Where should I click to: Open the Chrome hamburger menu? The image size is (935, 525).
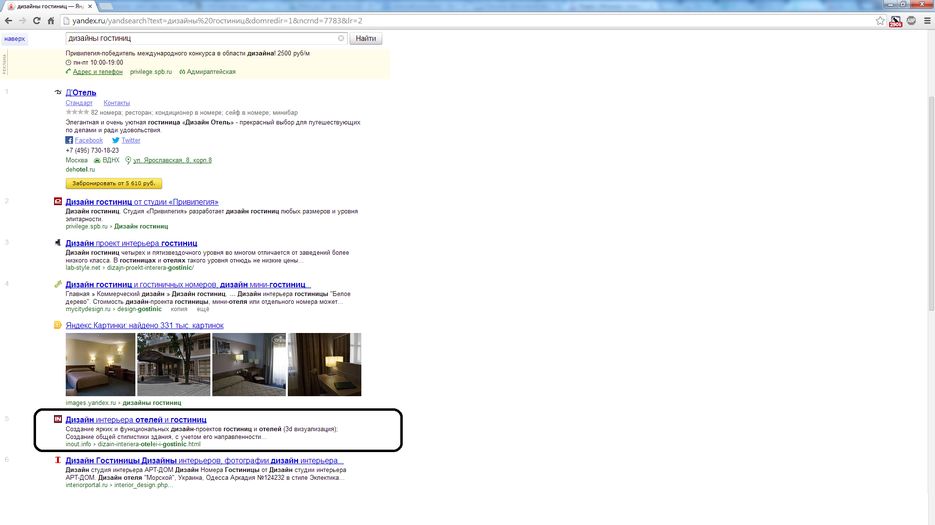tap(927, 20)
